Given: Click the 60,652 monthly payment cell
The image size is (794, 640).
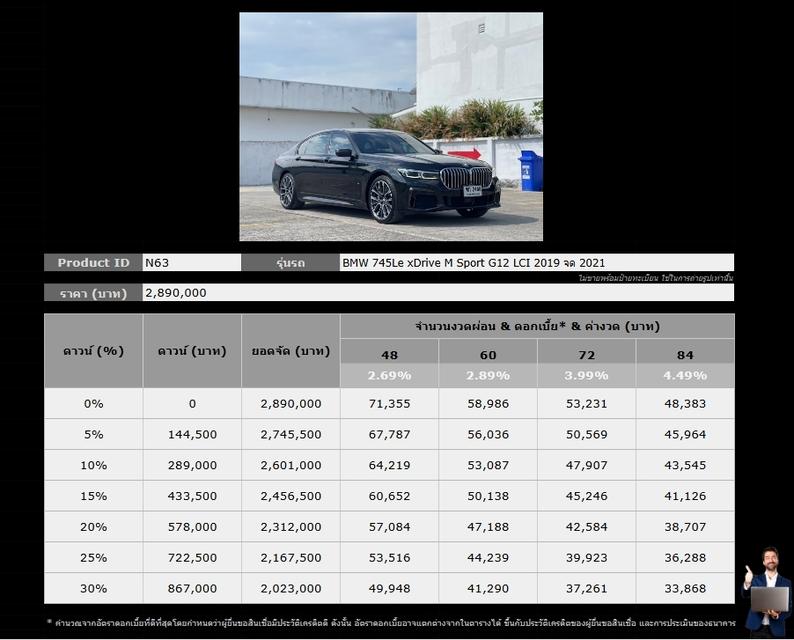Looking at the screenshot, I should point(389,496).
